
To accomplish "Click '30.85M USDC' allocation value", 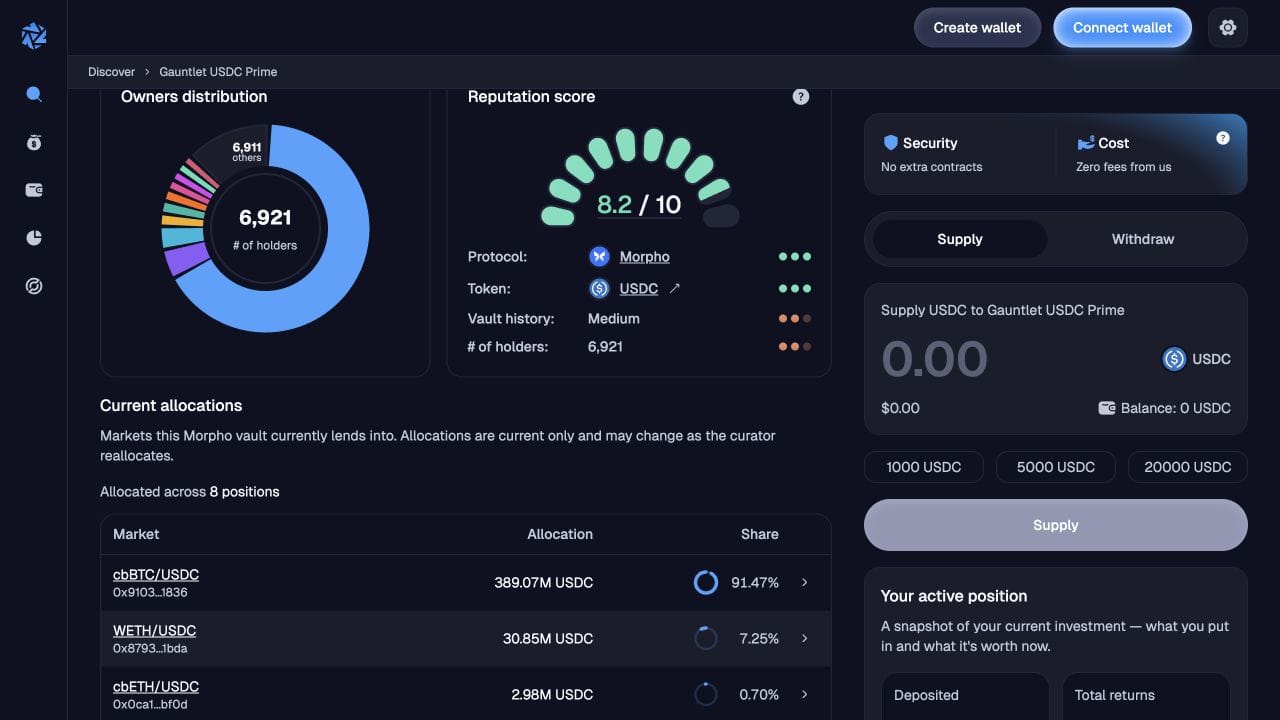I will pos(548,638).
